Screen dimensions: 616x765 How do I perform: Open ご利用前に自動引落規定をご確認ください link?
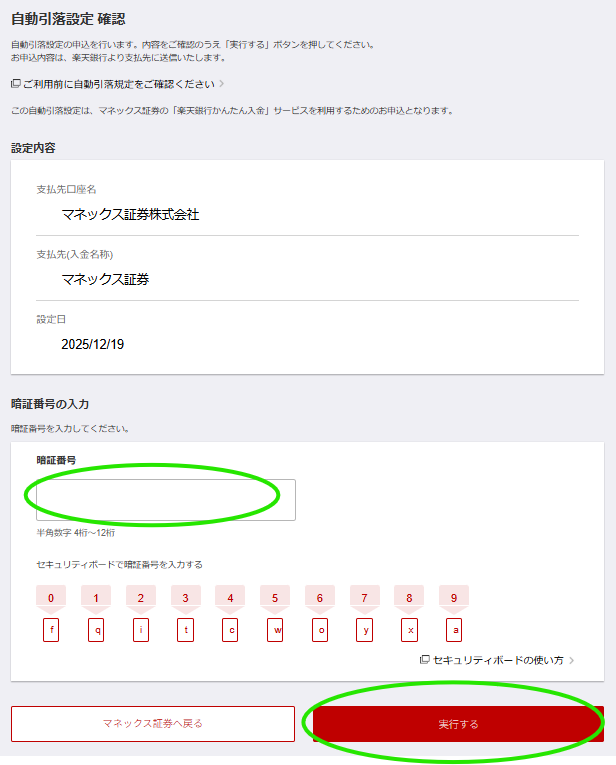119,84
